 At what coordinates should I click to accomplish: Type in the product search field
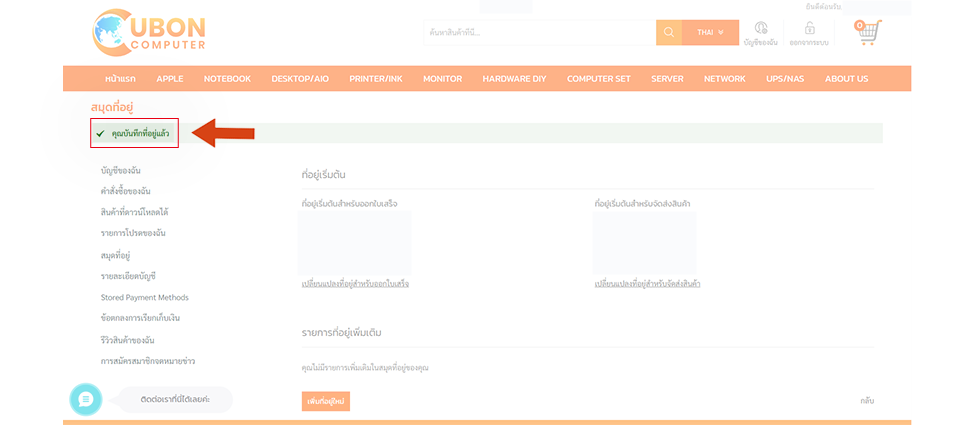click(x=538, y=32)
